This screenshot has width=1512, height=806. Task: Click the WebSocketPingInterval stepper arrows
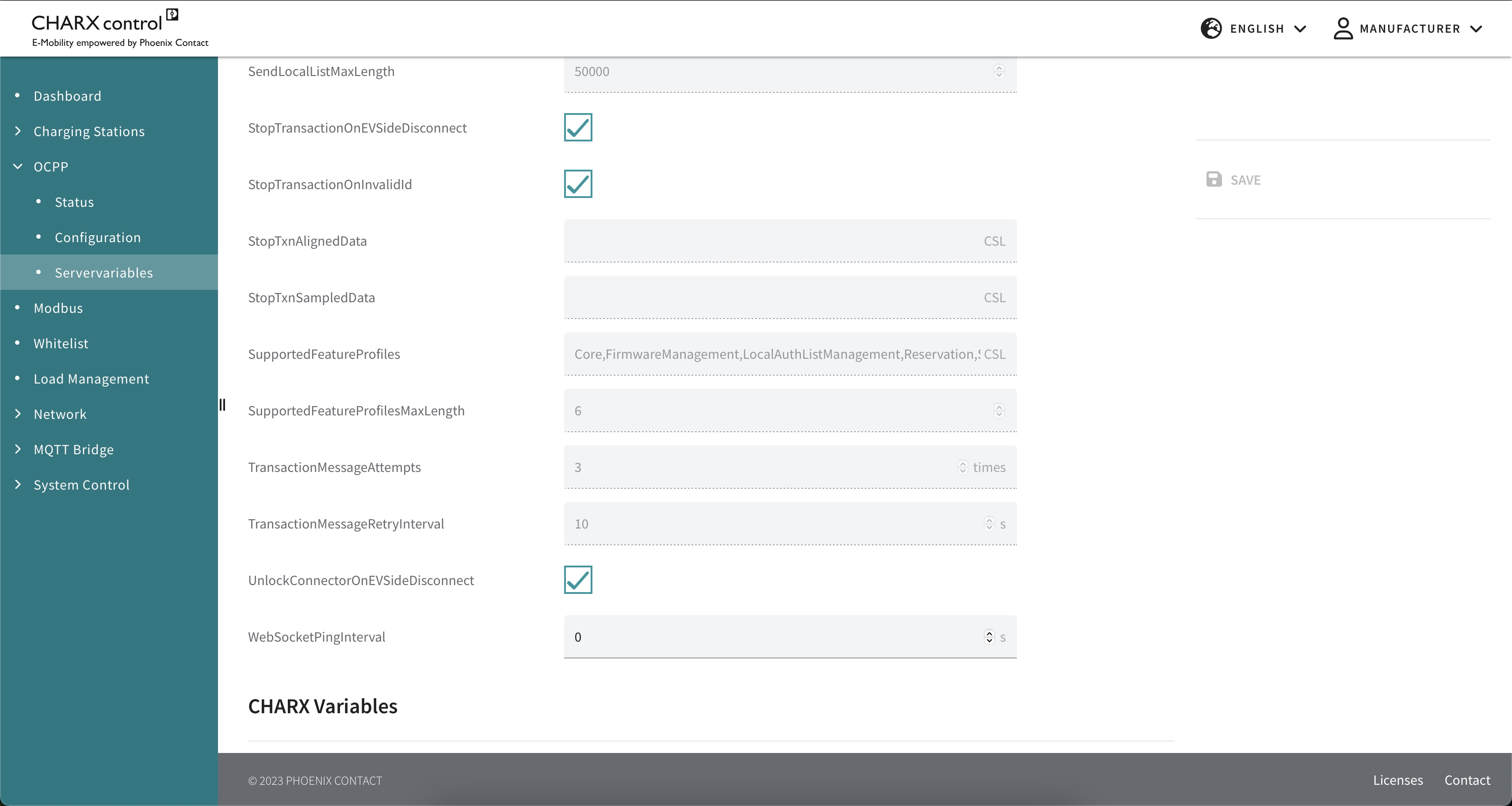click(x=989, y=636)
